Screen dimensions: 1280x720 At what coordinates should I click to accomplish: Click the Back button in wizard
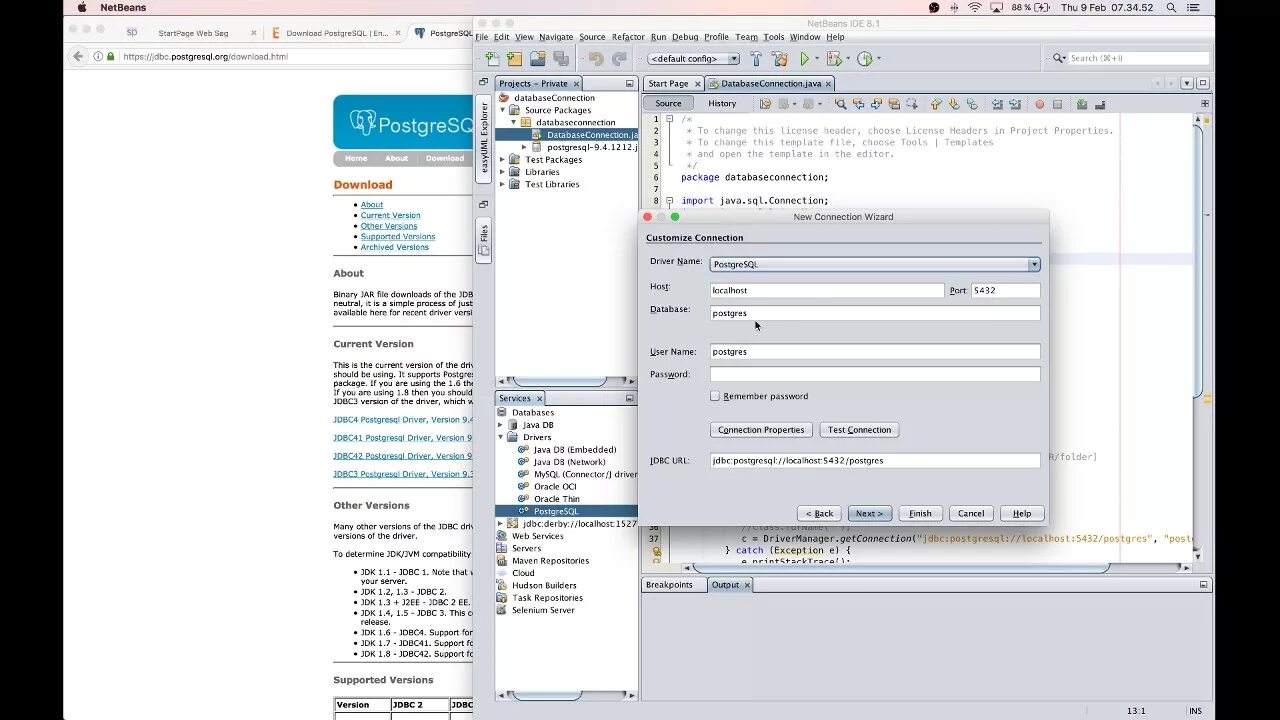click(x=819, y=513)
